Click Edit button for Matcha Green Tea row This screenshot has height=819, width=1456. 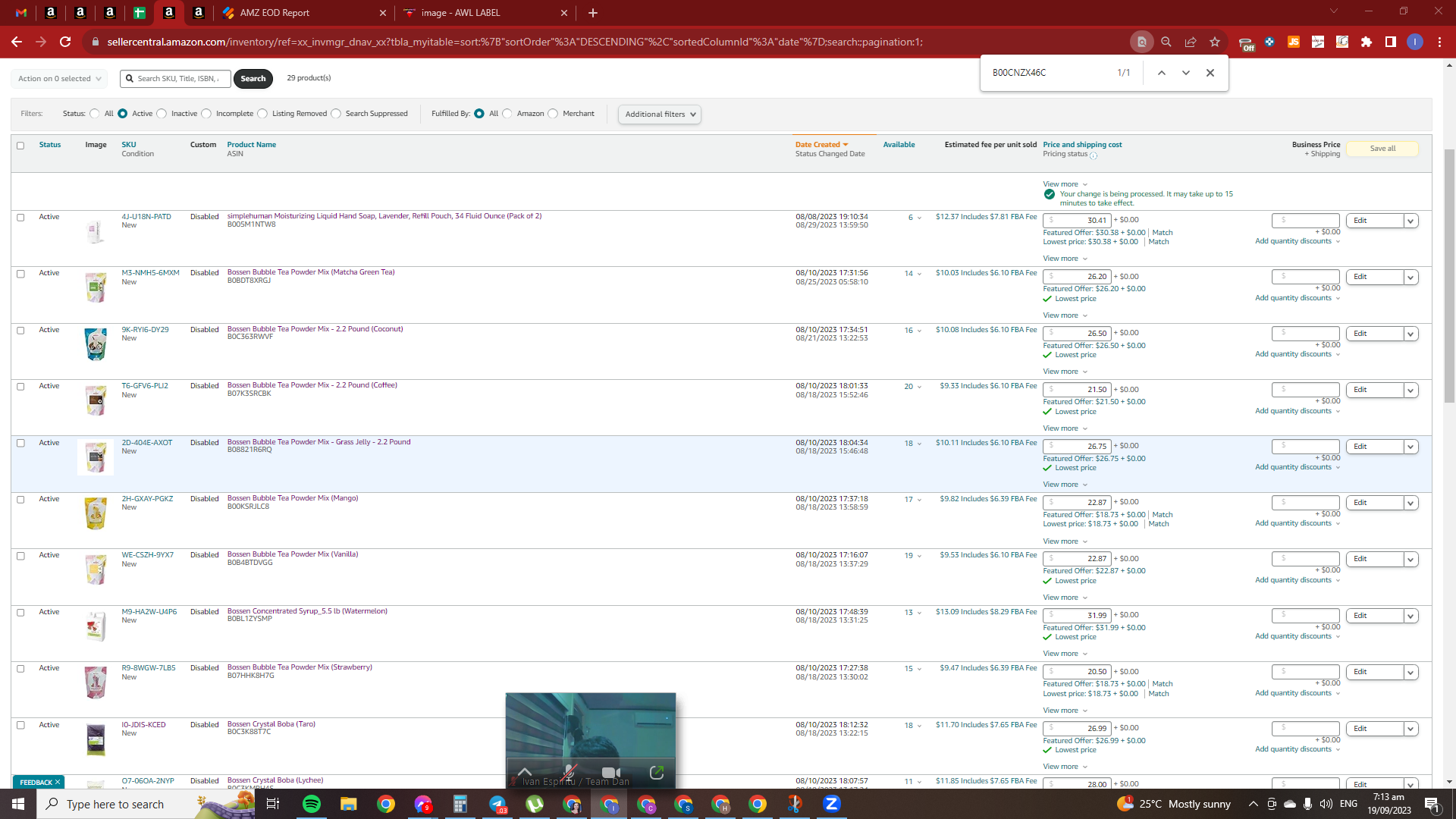pyautogui.click(x=1374, y=278)
